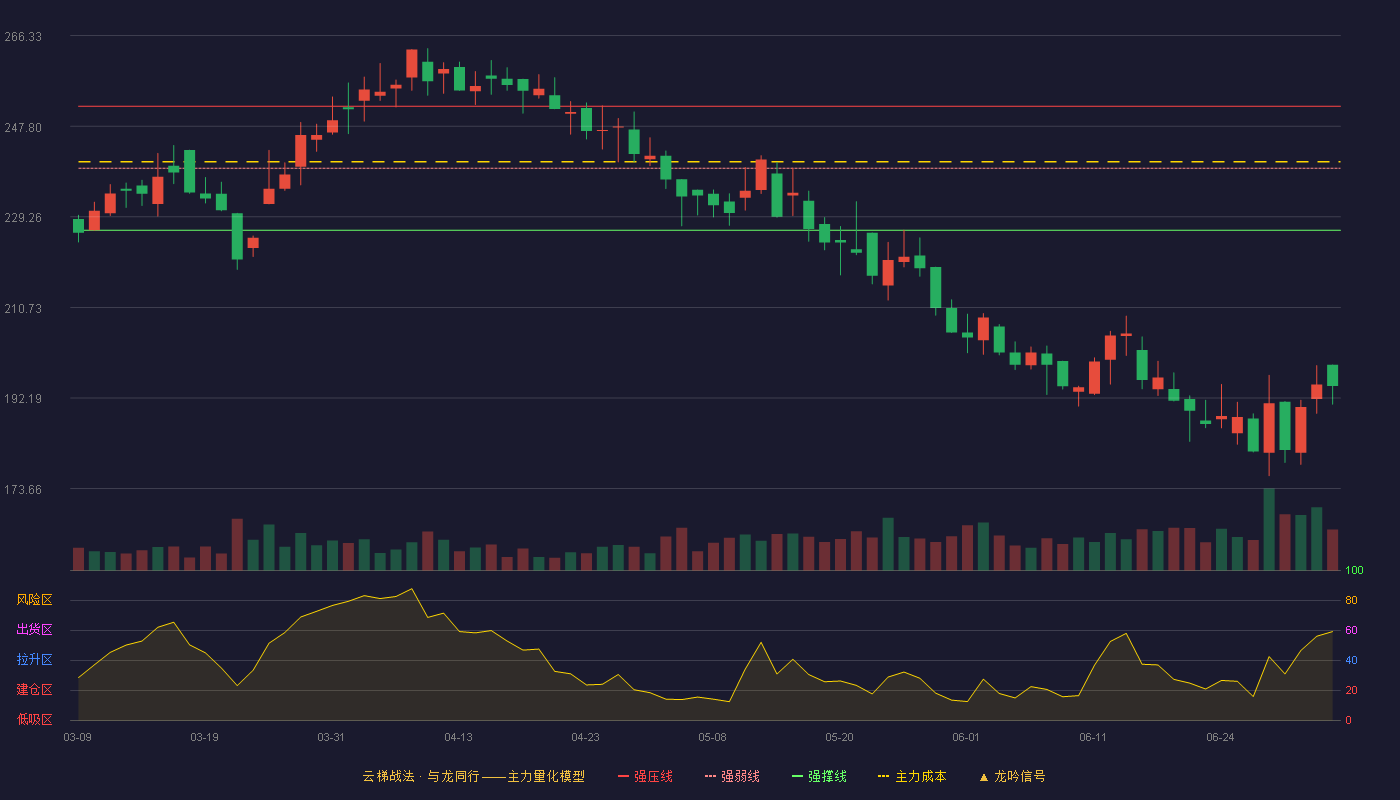Select the 266.33 price axis label
Screen dimensions: 1400x800
tap(23, 37)
